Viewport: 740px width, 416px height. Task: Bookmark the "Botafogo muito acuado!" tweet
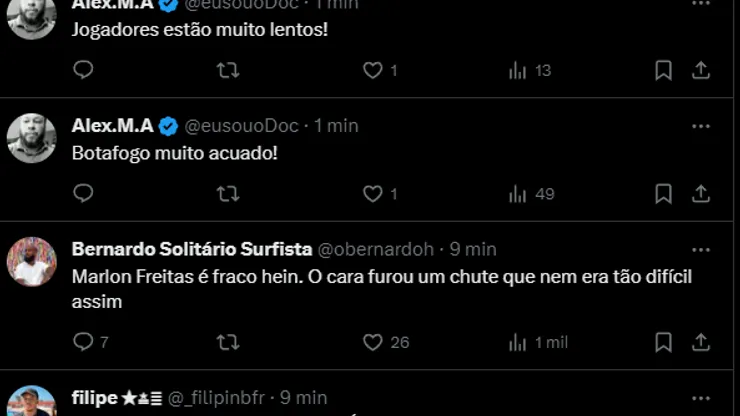coord(663,193)
